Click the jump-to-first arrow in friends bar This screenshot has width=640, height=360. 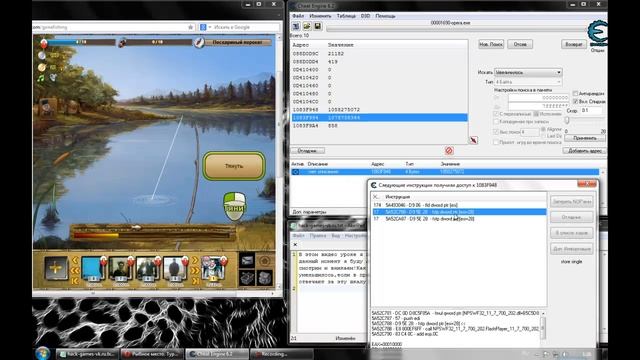point(75,280)
